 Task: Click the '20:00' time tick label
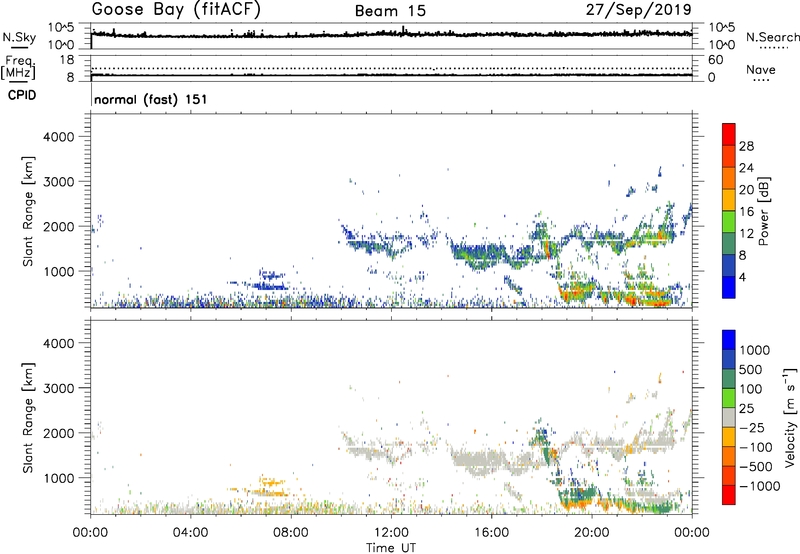point(592,533)
